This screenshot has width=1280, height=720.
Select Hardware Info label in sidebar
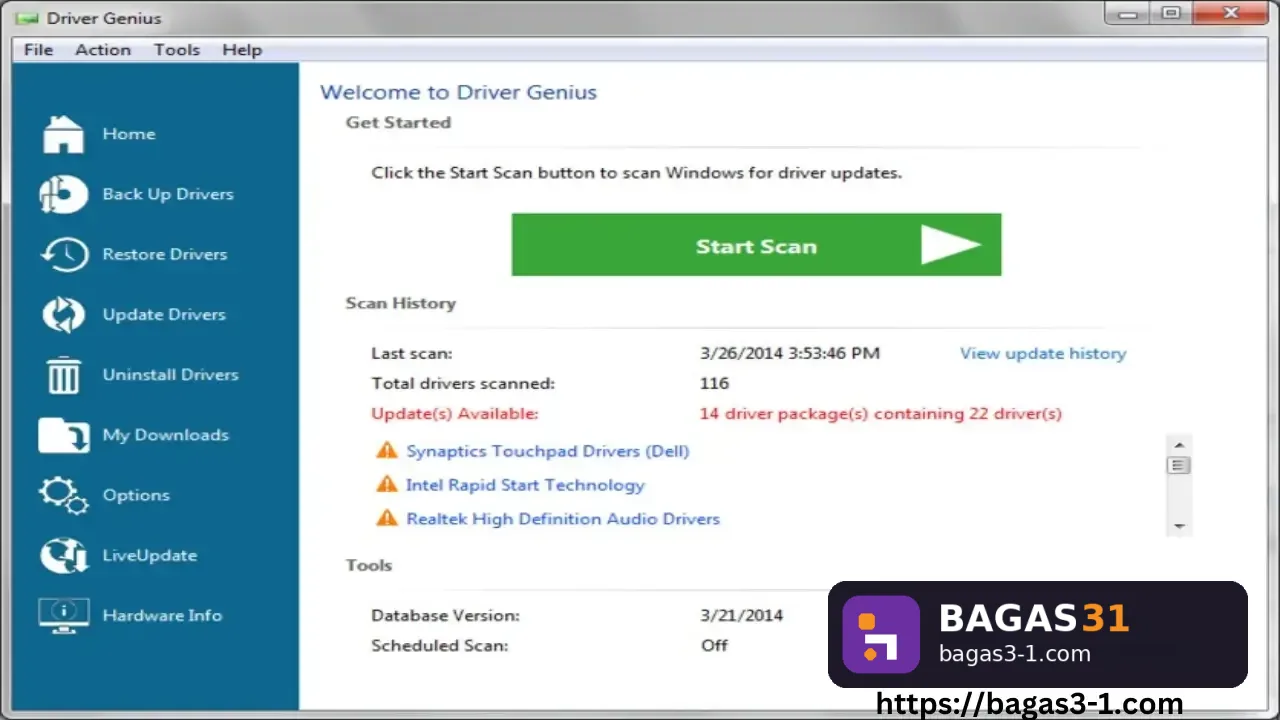click(162, 615)
